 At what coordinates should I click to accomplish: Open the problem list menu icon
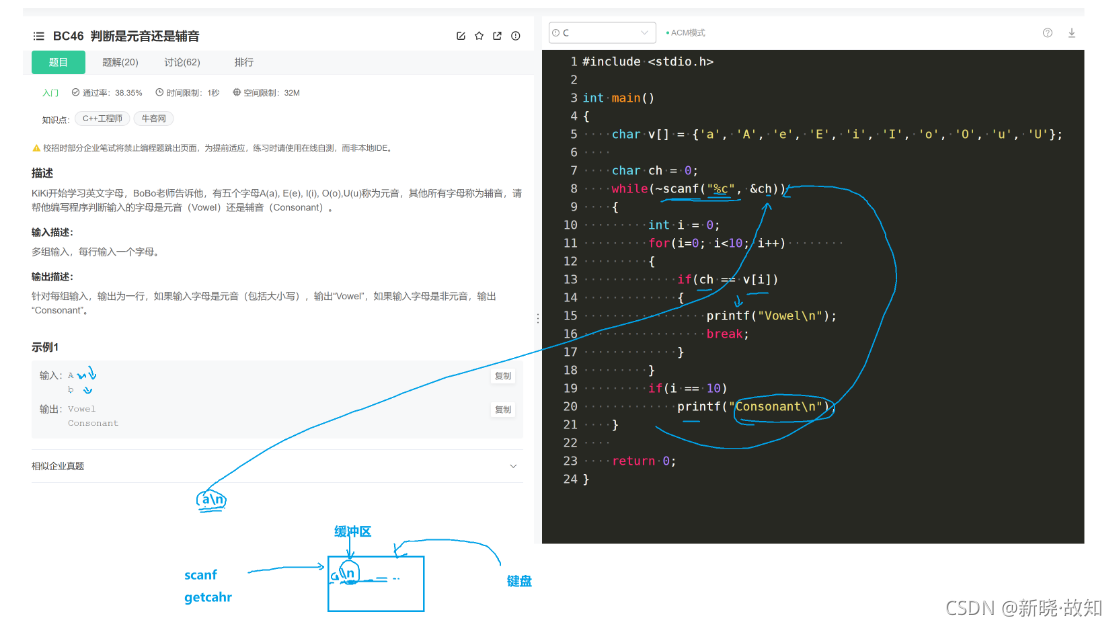[38, 36]
